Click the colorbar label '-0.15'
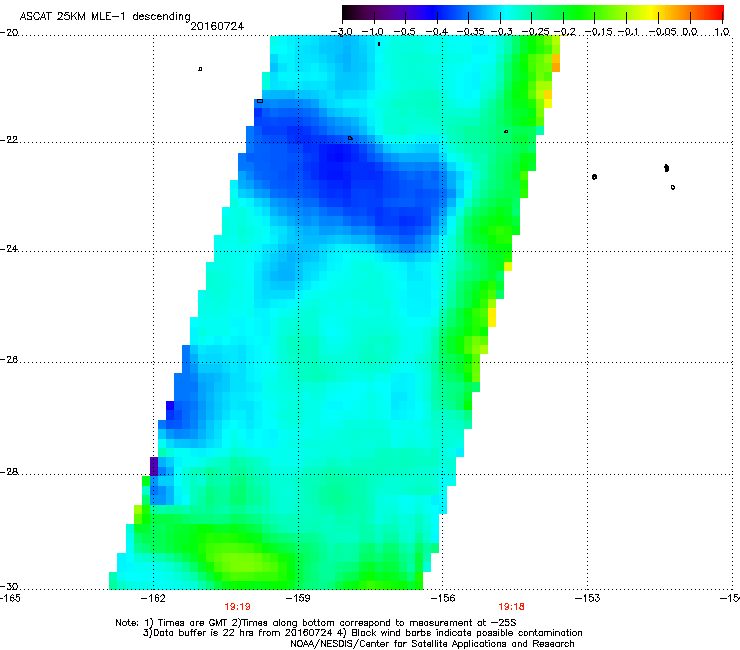 599,32
